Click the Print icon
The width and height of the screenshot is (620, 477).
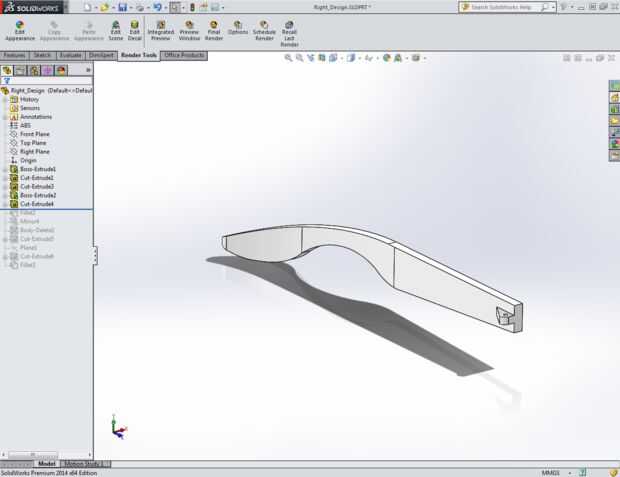140,7
